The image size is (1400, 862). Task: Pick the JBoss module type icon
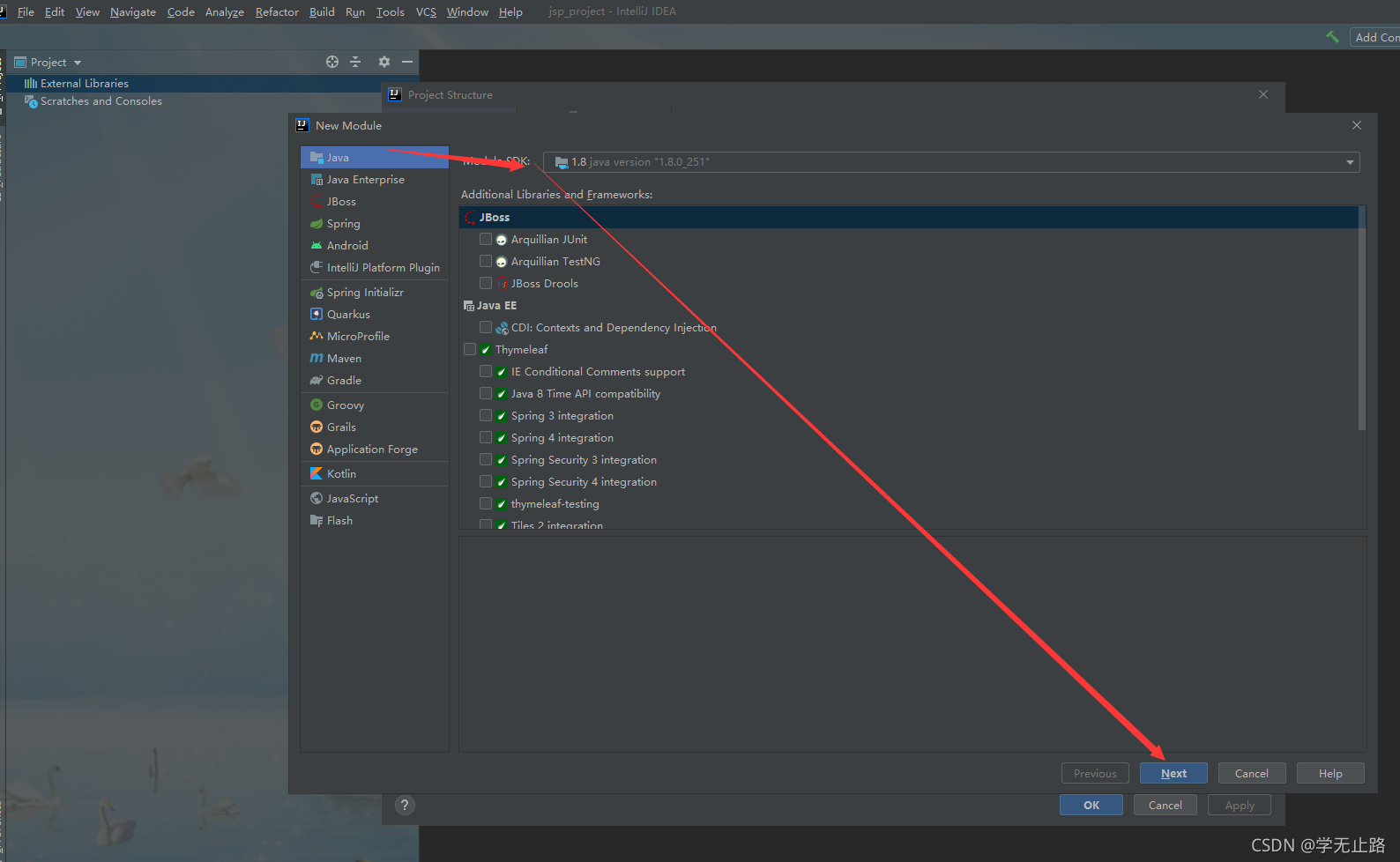point(316,201)
